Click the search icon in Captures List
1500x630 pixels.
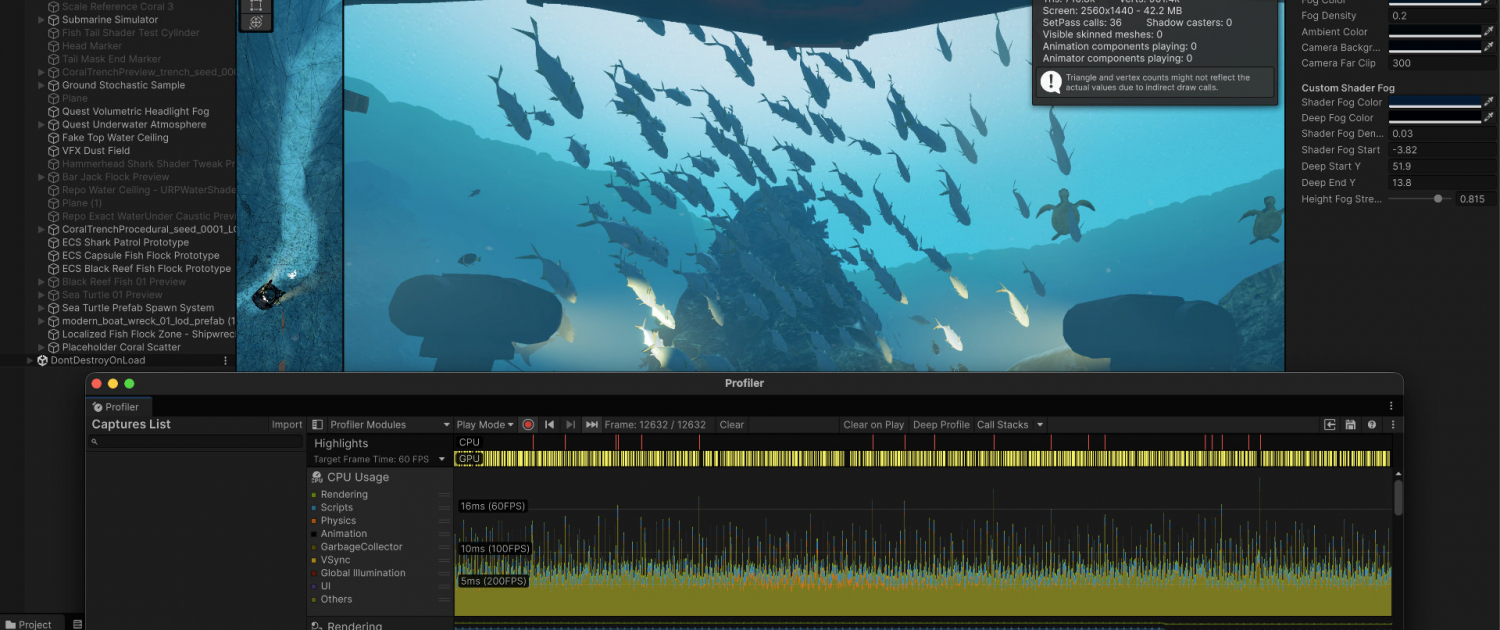pos(95,442)
